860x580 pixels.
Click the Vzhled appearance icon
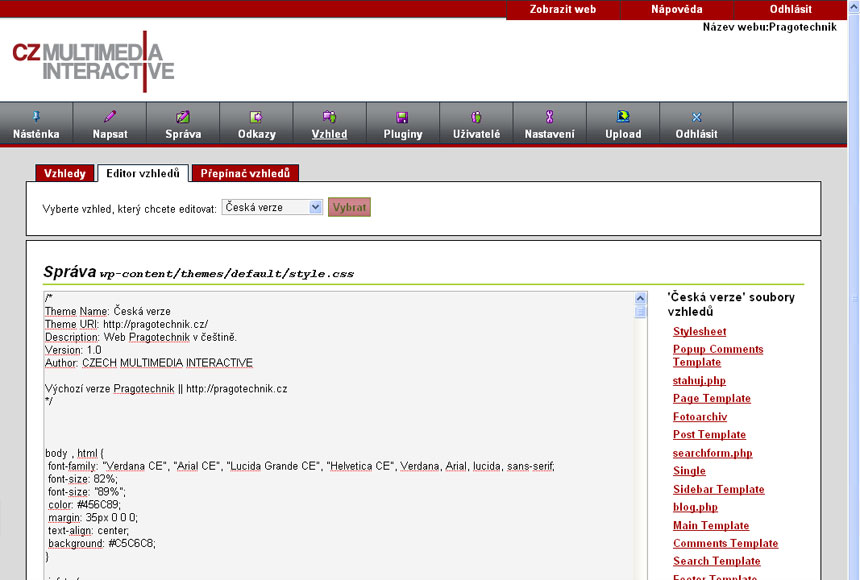(329, 116)
